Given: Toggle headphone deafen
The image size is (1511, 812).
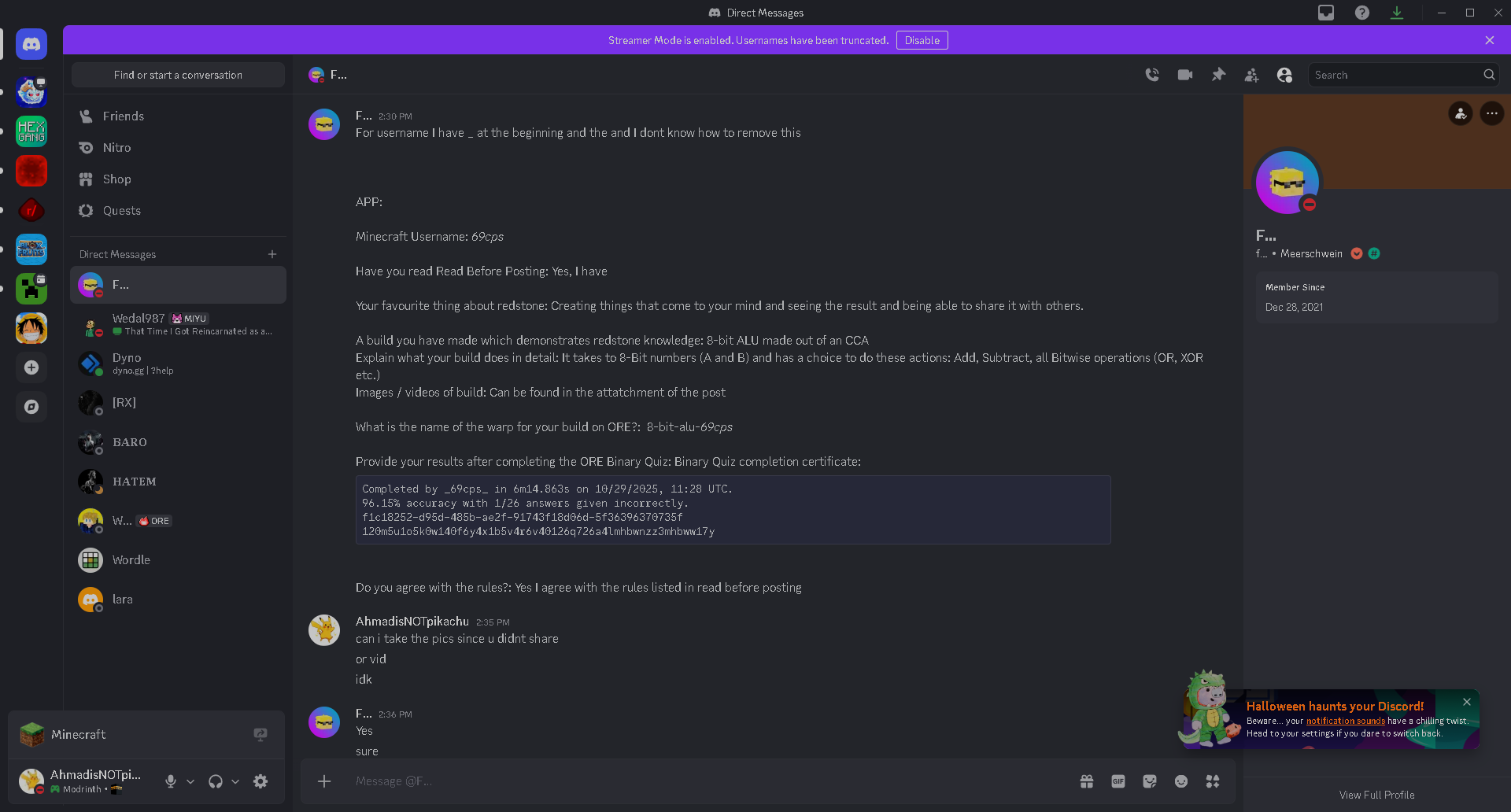Looking at the screenshot, I should [215, 781].
